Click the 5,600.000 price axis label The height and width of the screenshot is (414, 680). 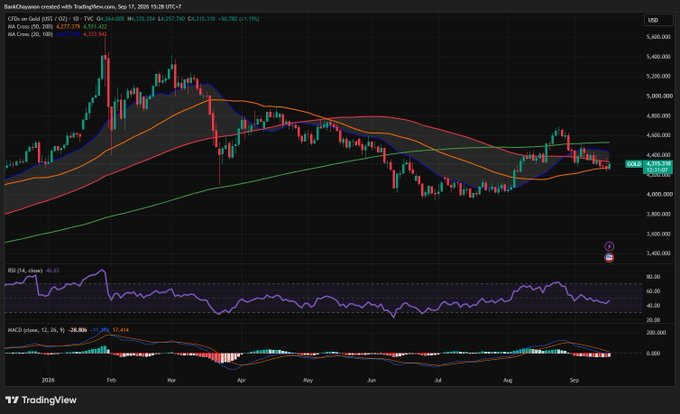659,37
